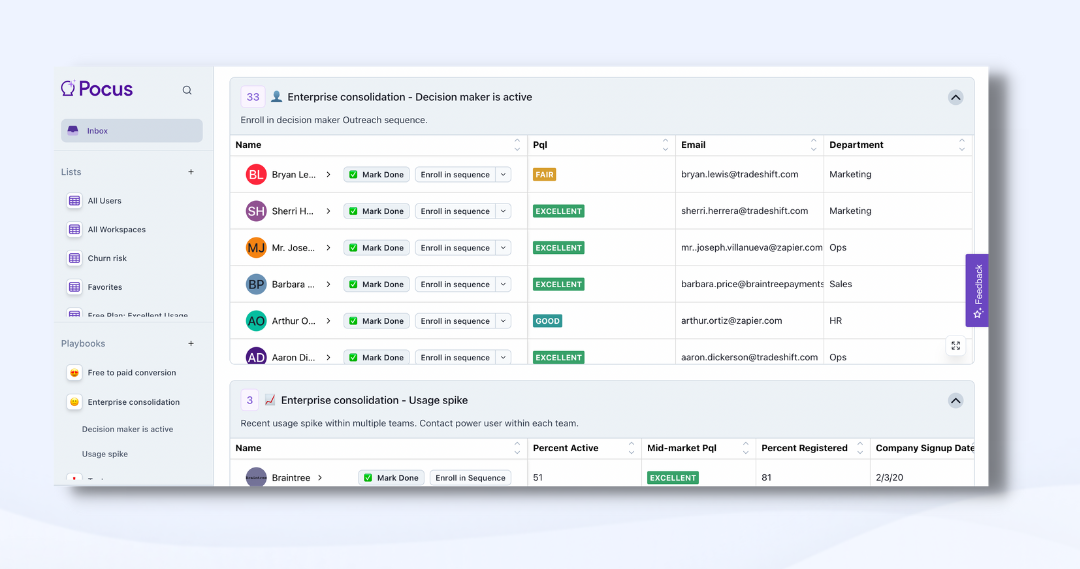The image size is (1080, 569).
Task: Enroll Braintree in Sequence
Action: pyautogui.click(x=470, y=477)
